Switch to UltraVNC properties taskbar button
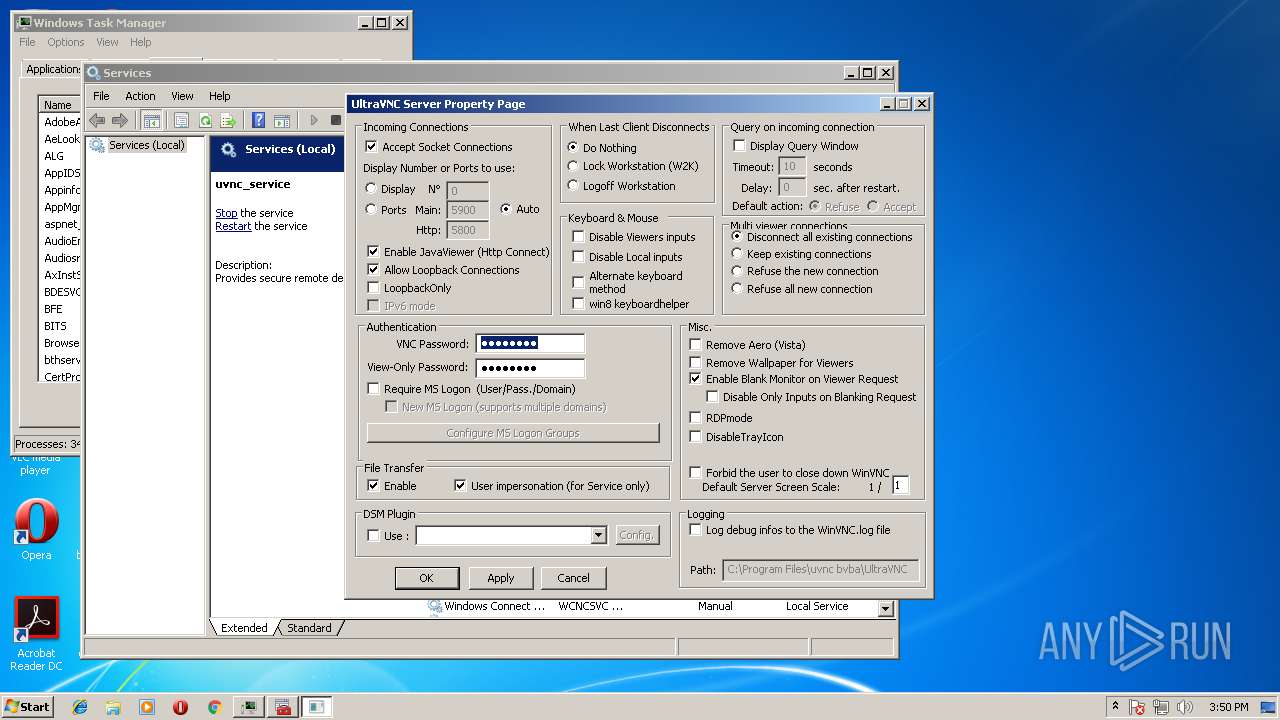 317,707
